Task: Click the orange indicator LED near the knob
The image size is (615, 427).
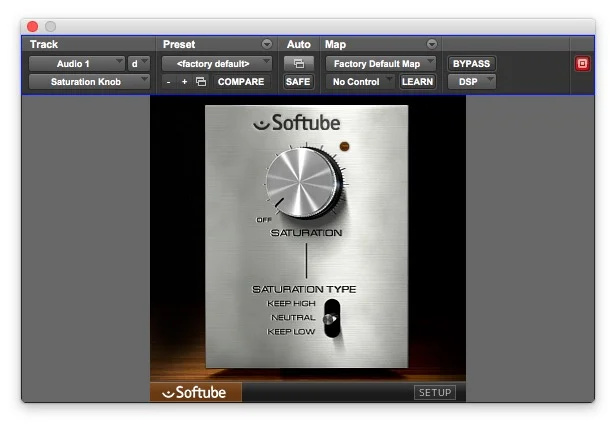Action: coord(344,147)
